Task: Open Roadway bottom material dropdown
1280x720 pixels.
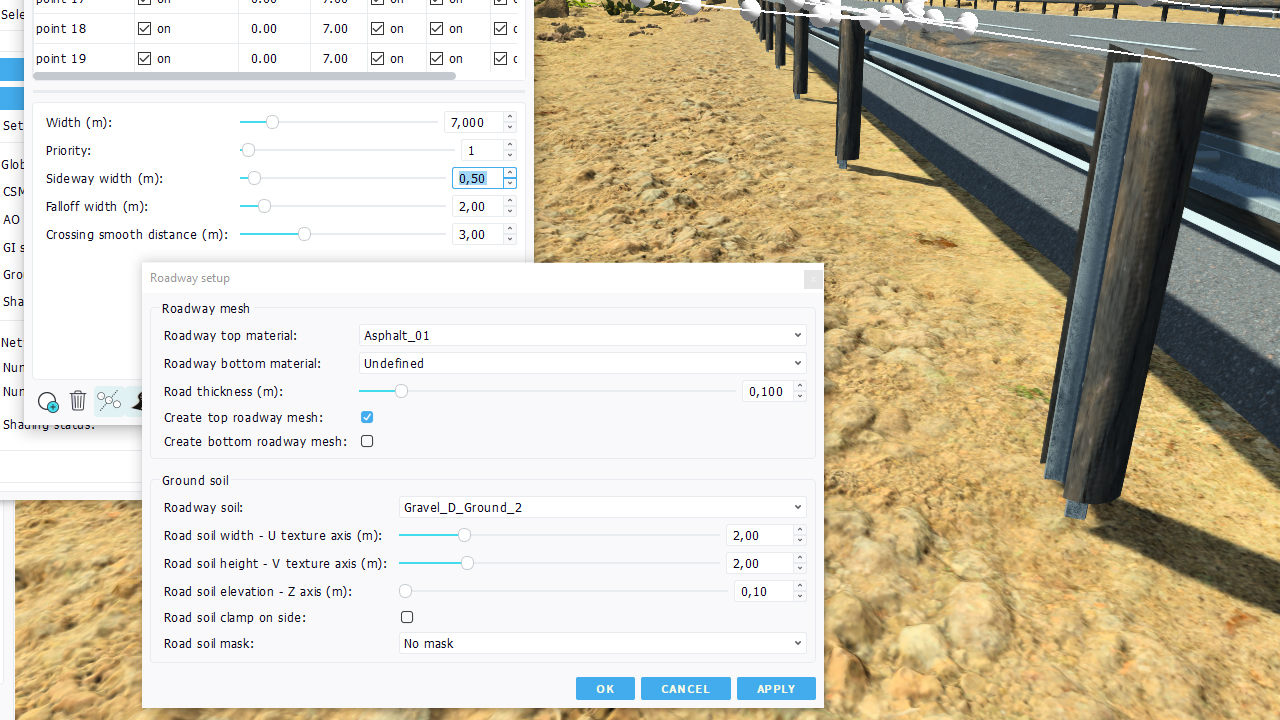Action: click(x=582, y=364)
